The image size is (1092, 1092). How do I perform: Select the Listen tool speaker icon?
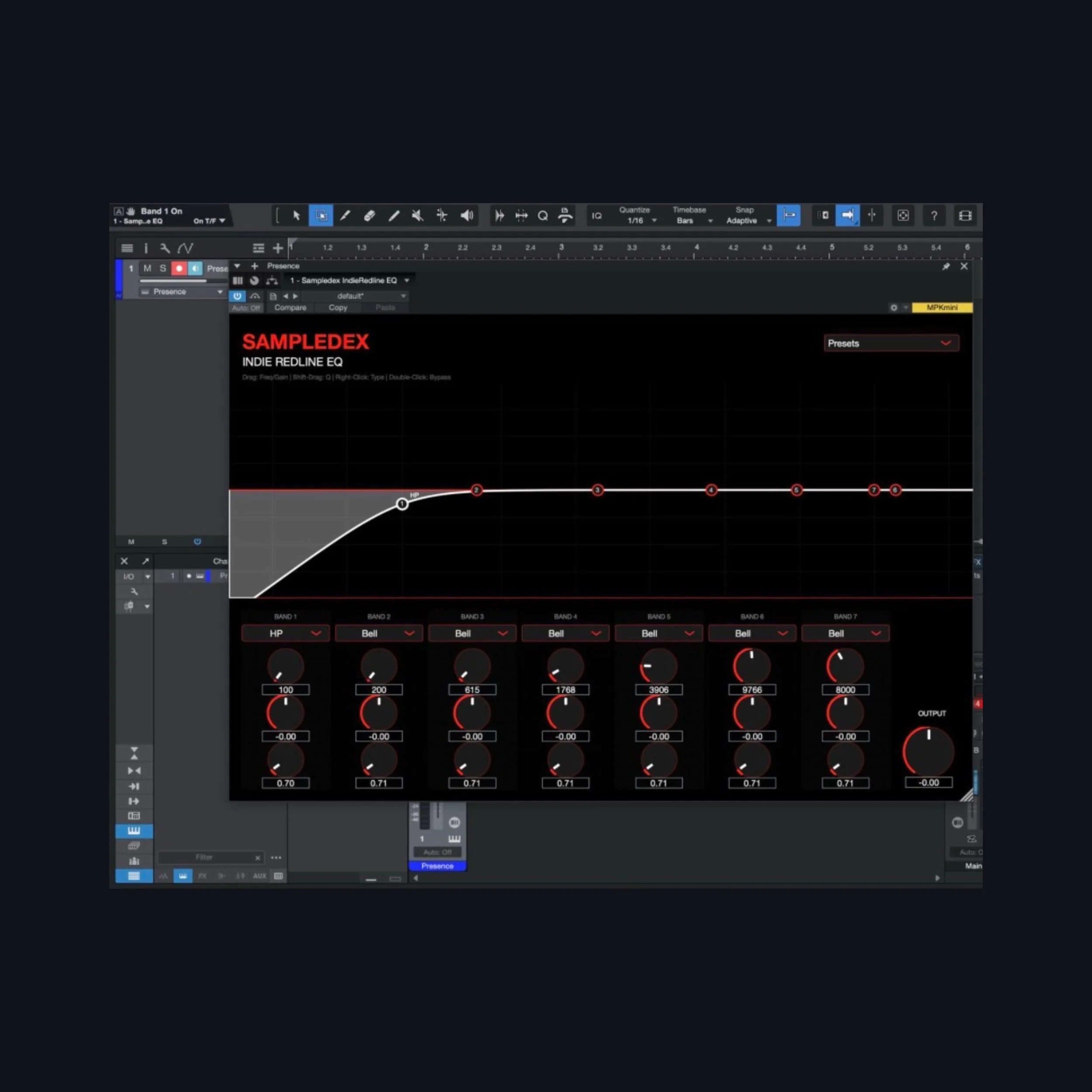(467, 215)
